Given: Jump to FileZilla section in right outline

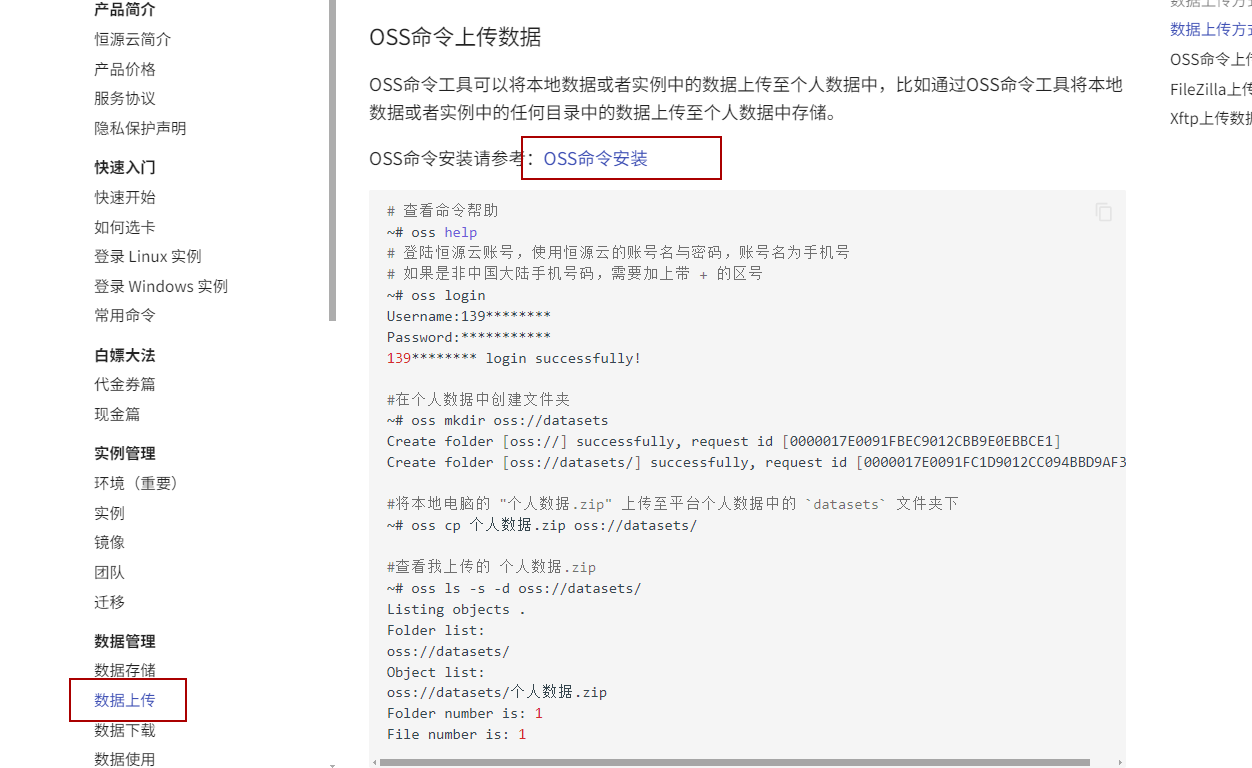Looking at the screenshot, I should tap(1211, 89).
